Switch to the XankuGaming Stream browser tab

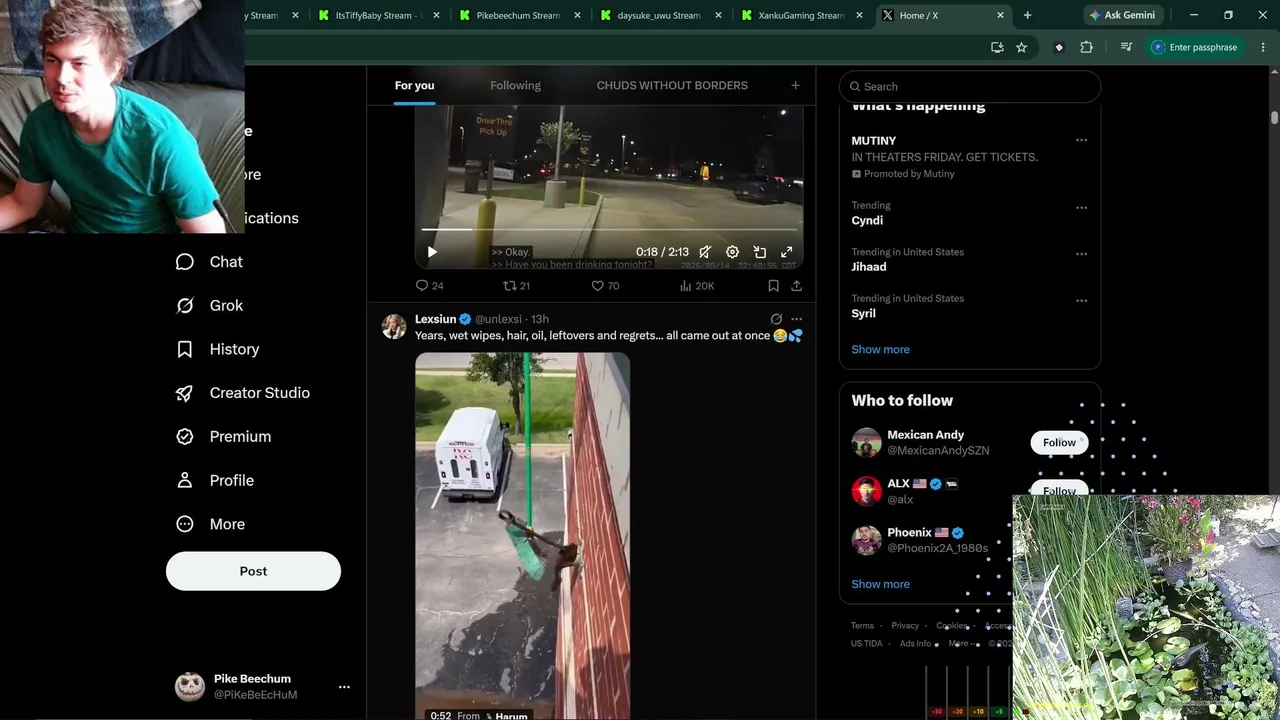coord(801,15)
